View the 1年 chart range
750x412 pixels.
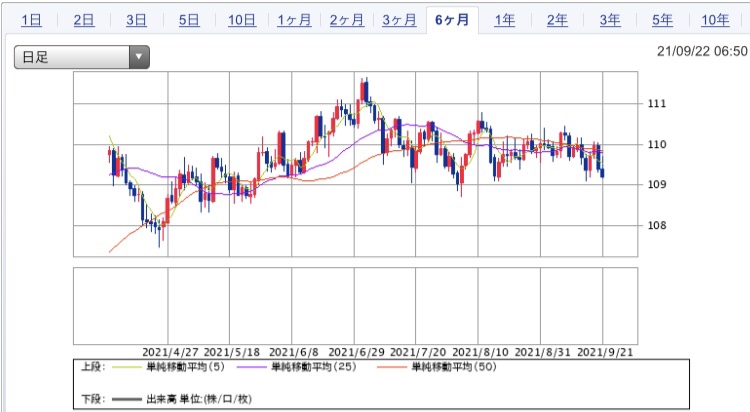click(x=505, y=20)
